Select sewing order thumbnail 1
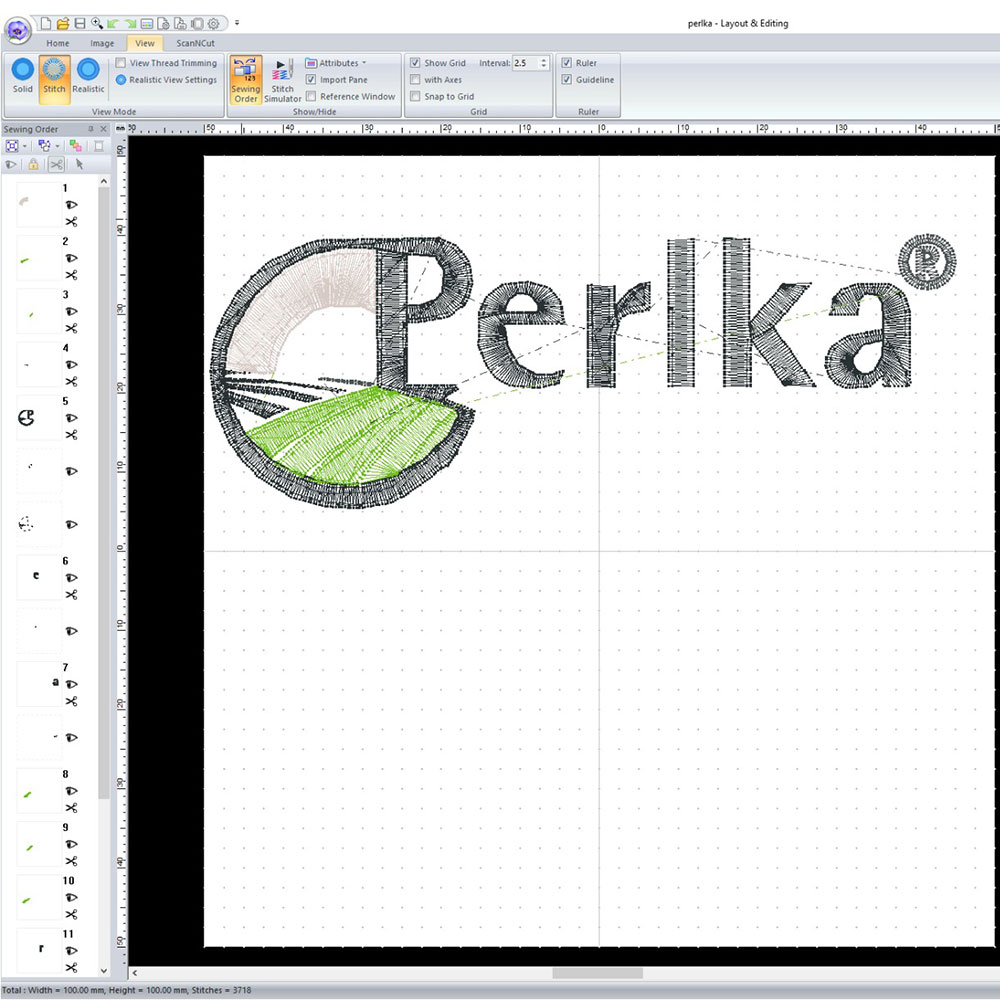The width and height of the screenshot is (1000, 1000). tap(39, 205)
